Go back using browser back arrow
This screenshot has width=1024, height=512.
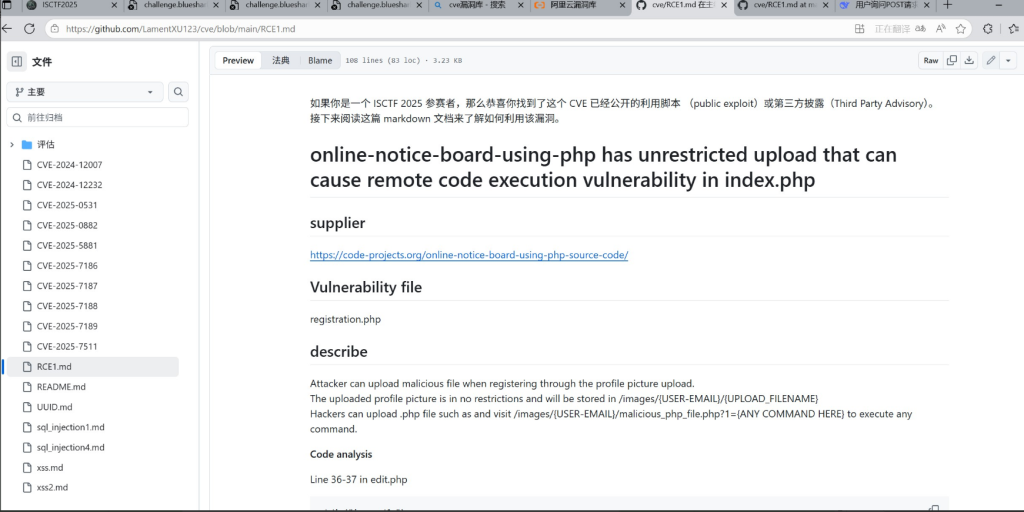coord(8,29)
